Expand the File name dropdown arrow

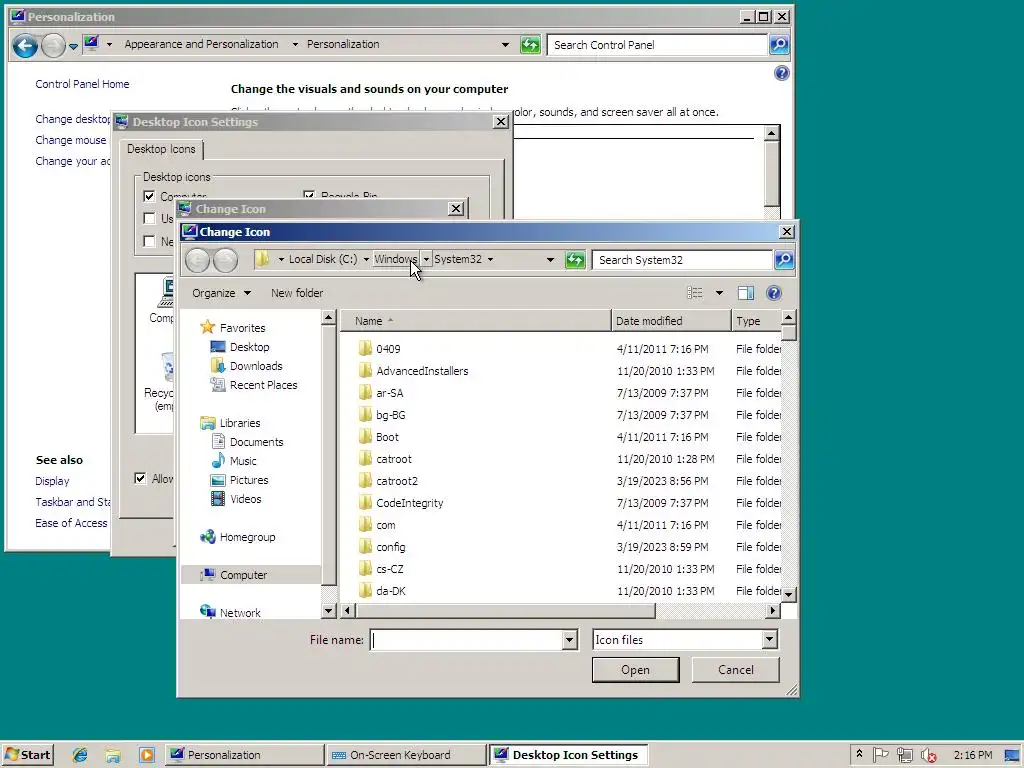[x=569, y=640]
